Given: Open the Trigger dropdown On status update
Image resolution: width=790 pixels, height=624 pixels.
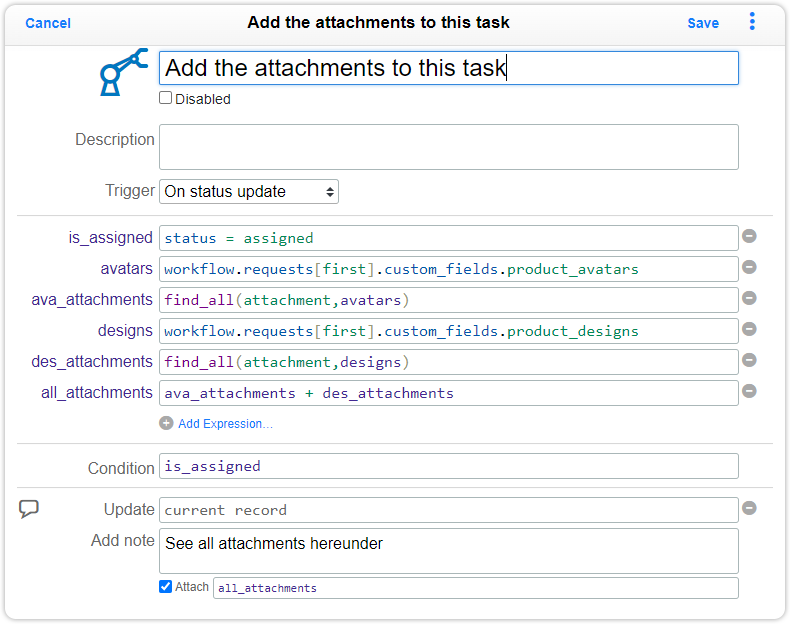Looking at the screenshot, I should 249,191.
